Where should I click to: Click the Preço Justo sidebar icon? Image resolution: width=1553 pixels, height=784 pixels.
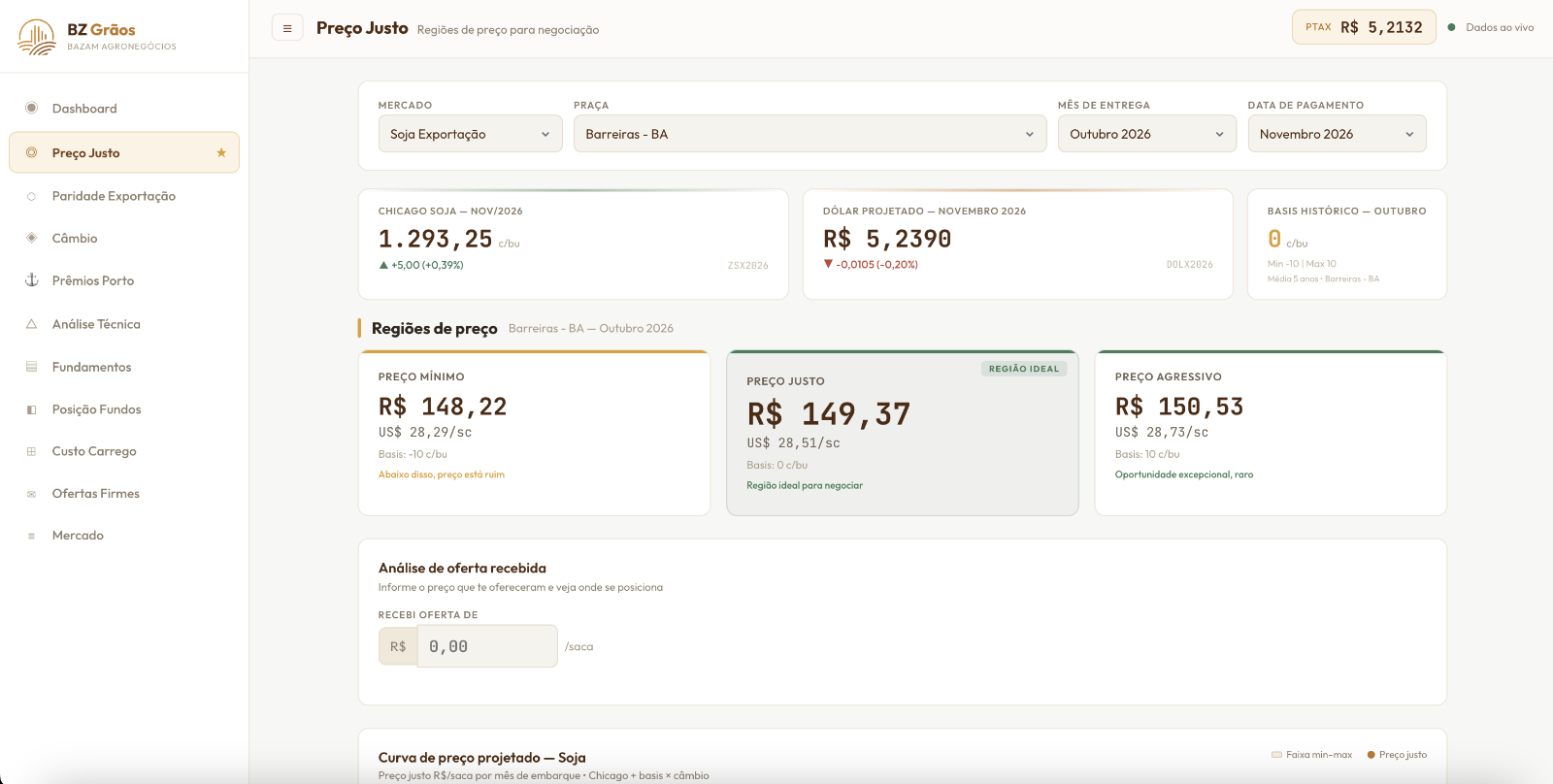coord(31,152)
